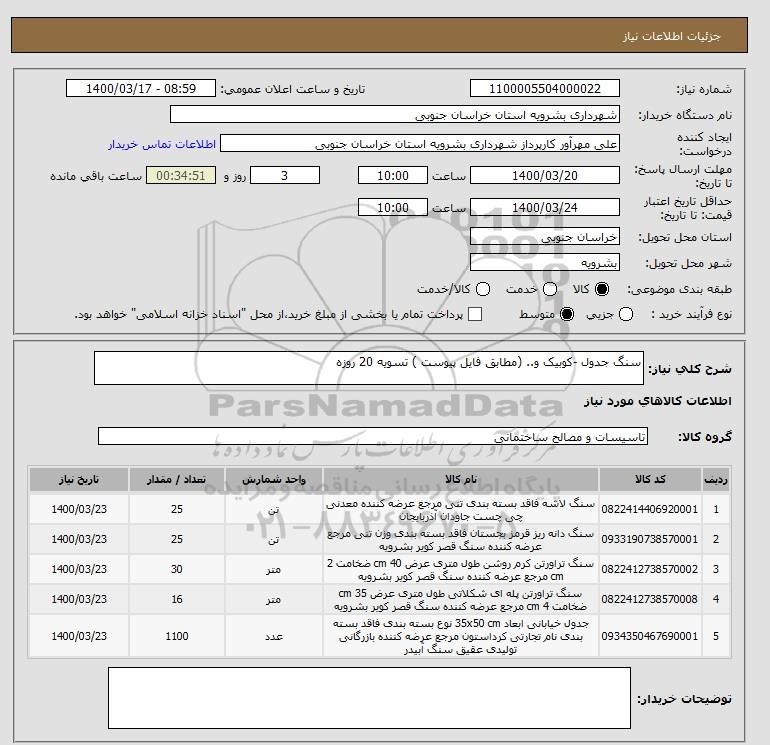This screenshot has height=745, width=770.
Task: Click the remaining time countdown 00:34:51
Action: (x=181, y=175)
